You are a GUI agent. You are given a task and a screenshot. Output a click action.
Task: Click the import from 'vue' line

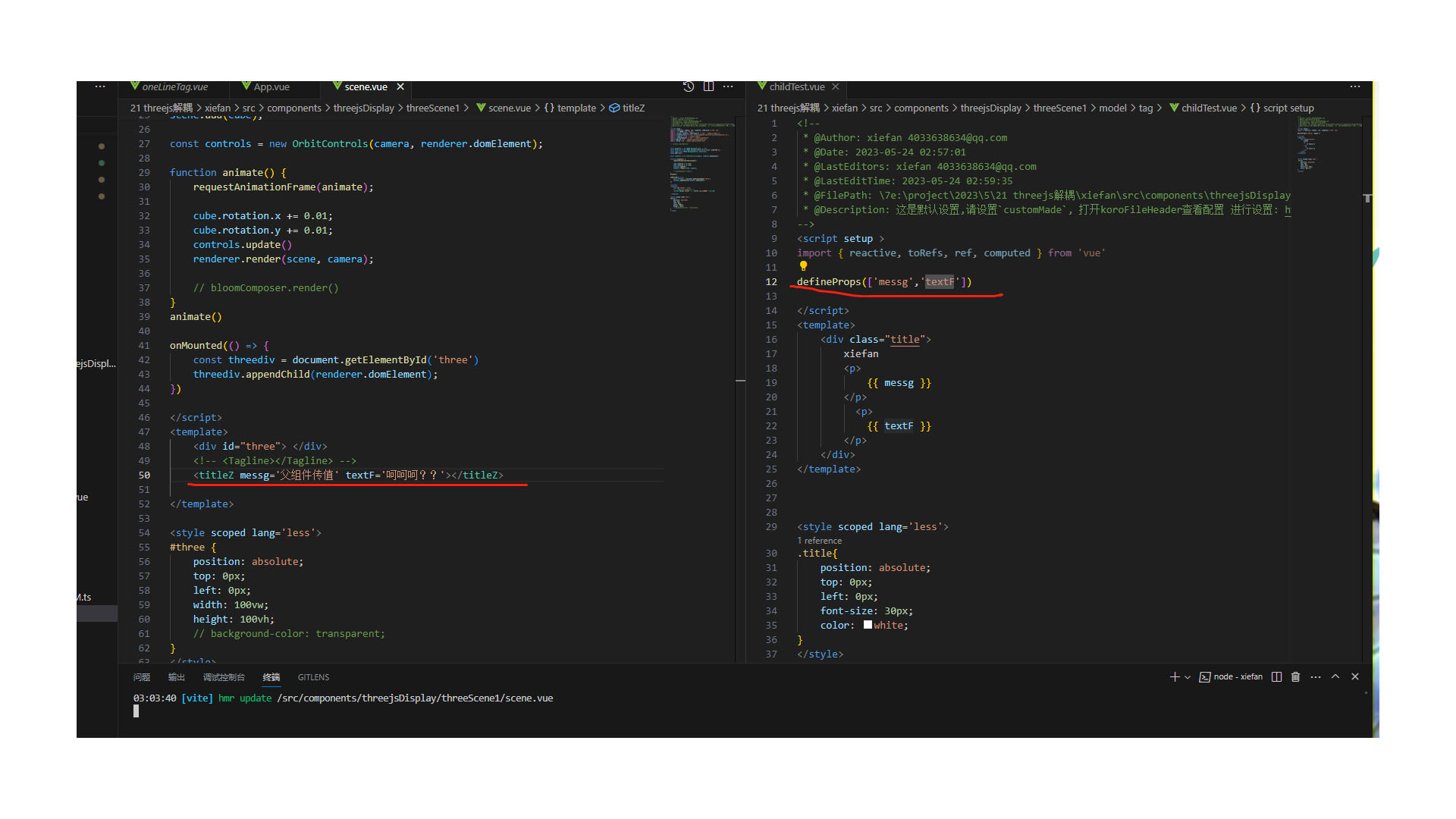tap(951, 253)
